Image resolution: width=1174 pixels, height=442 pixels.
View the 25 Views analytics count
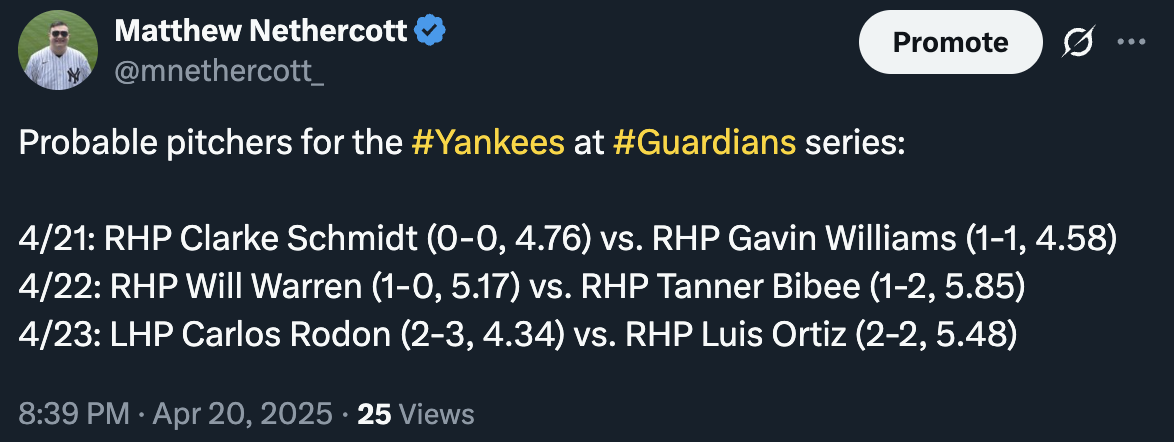(416, 414)
